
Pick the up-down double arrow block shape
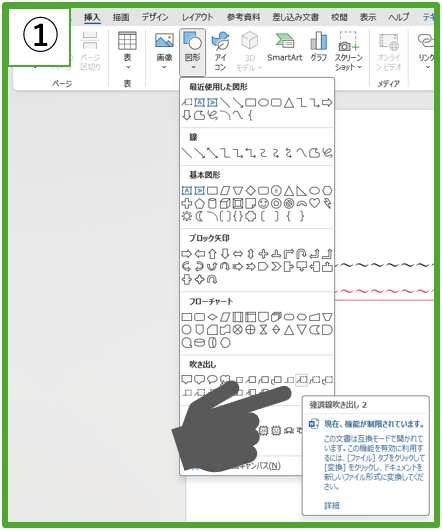click(x=250, y=254)
